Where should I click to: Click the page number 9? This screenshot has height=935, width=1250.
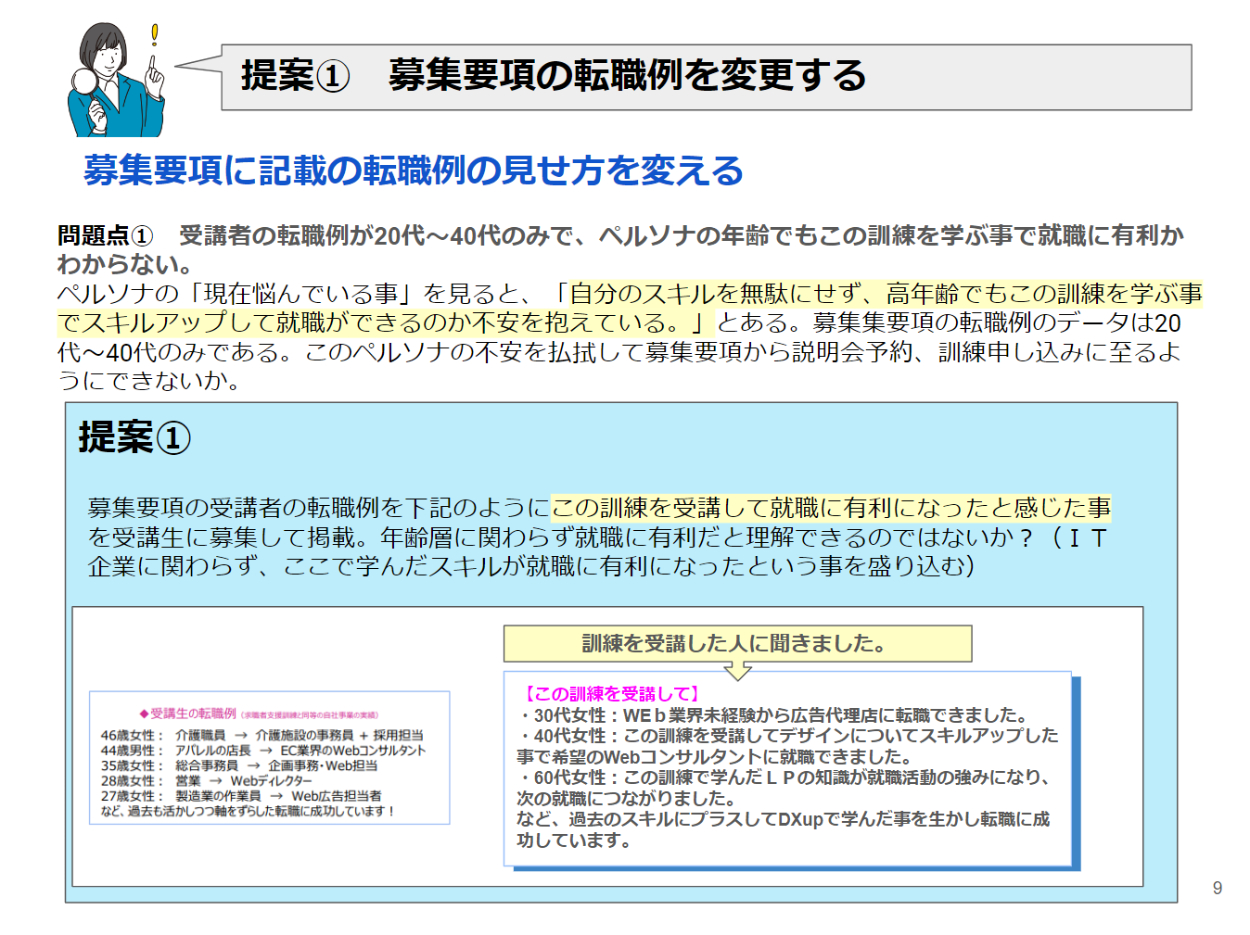pyautogui.click(x=1217, y=888)
